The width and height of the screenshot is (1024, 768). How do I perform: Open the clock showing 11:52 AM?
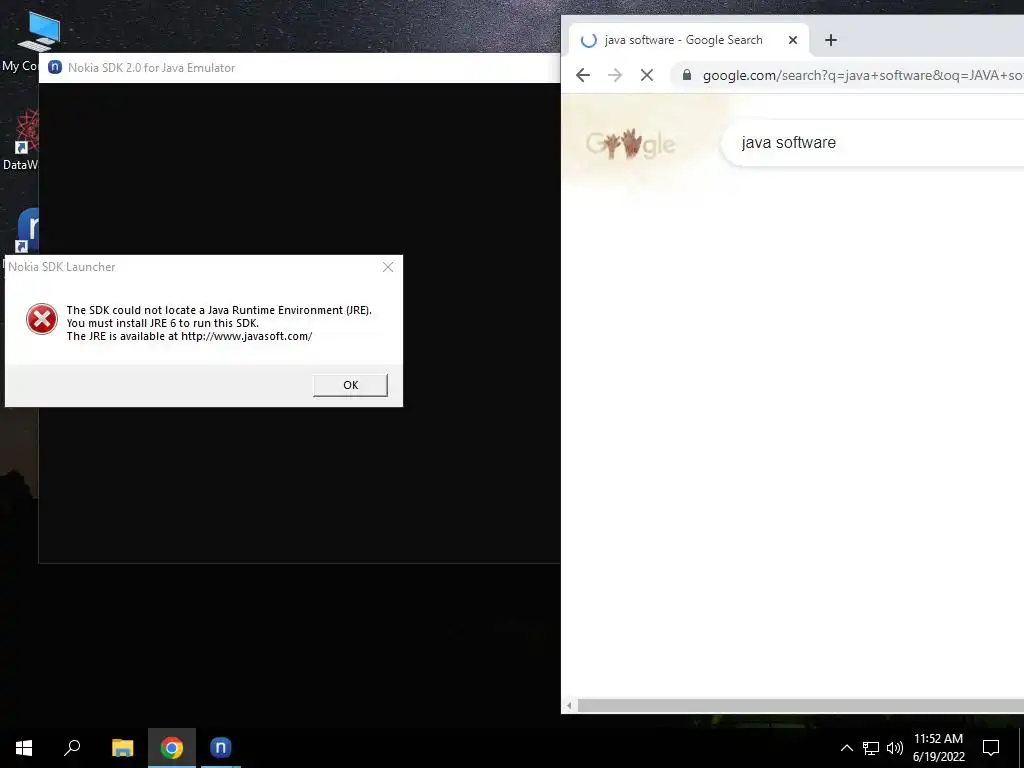pyautogui.click(x=938, y=748)
